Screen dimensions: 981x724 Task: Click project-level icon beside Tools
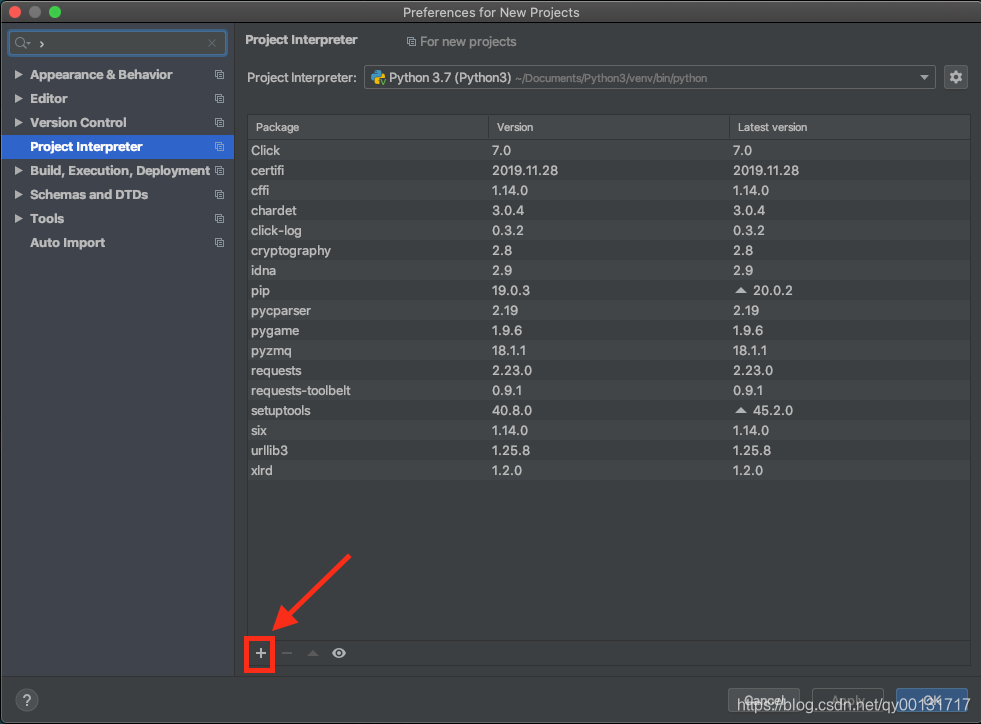(x=219, y=218)
